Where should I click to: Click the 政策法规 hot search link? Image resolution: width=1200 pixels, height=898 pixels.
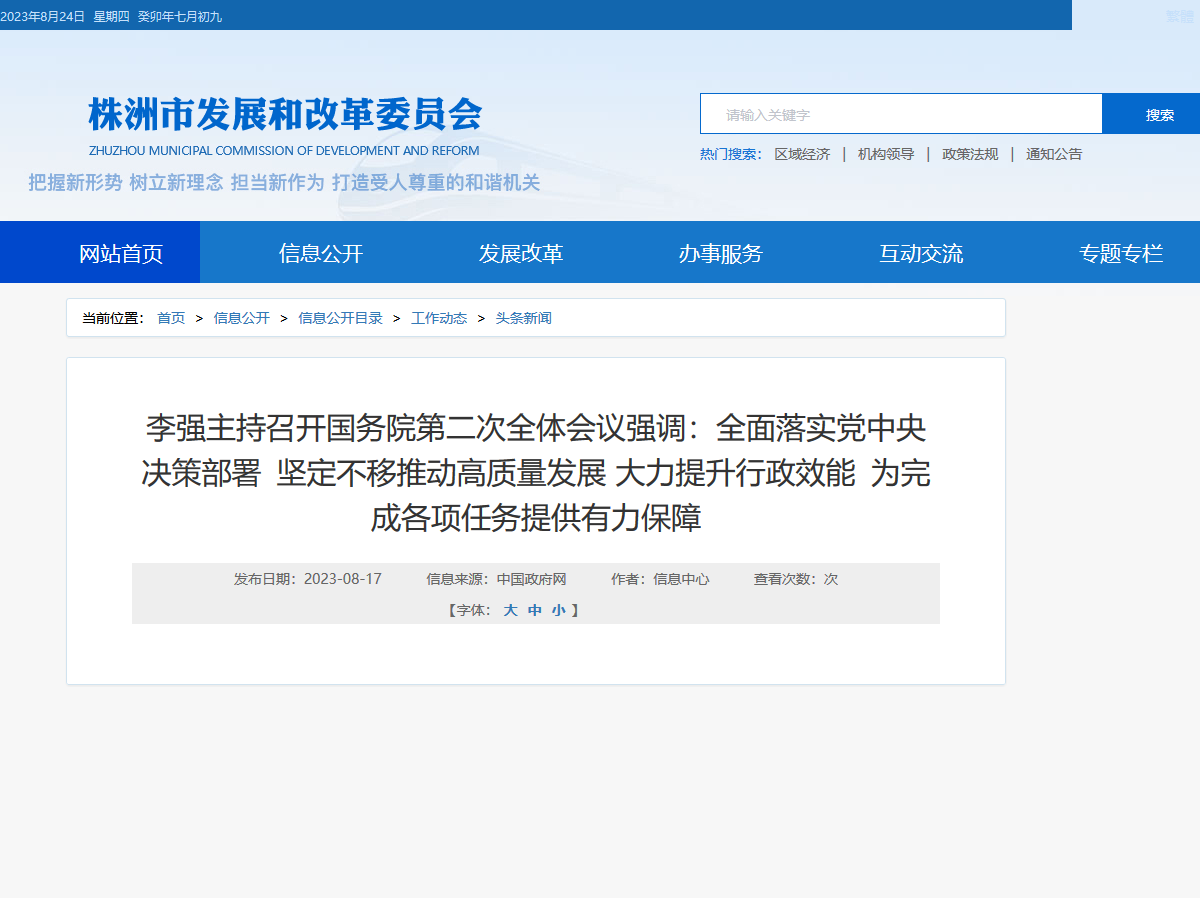[x=970, y=154]
